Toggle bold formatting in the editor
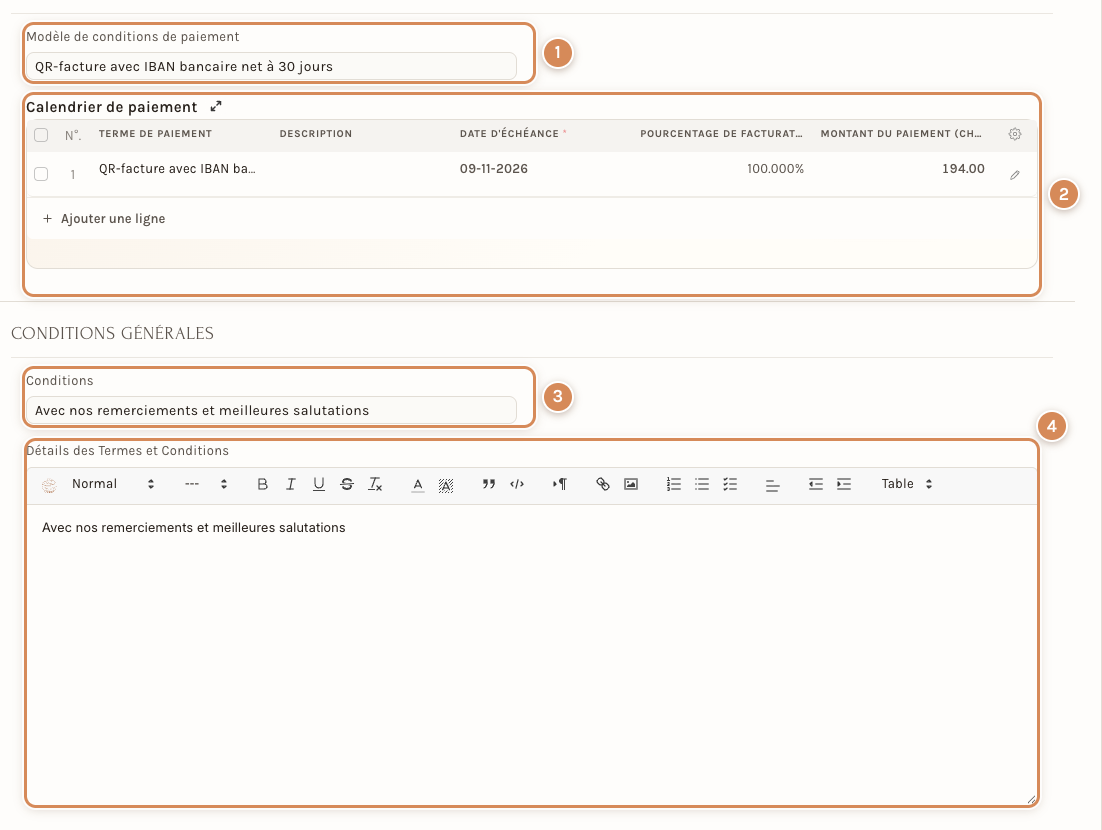Viewport: 1102px width, 830px height. (x=262, y=484)
